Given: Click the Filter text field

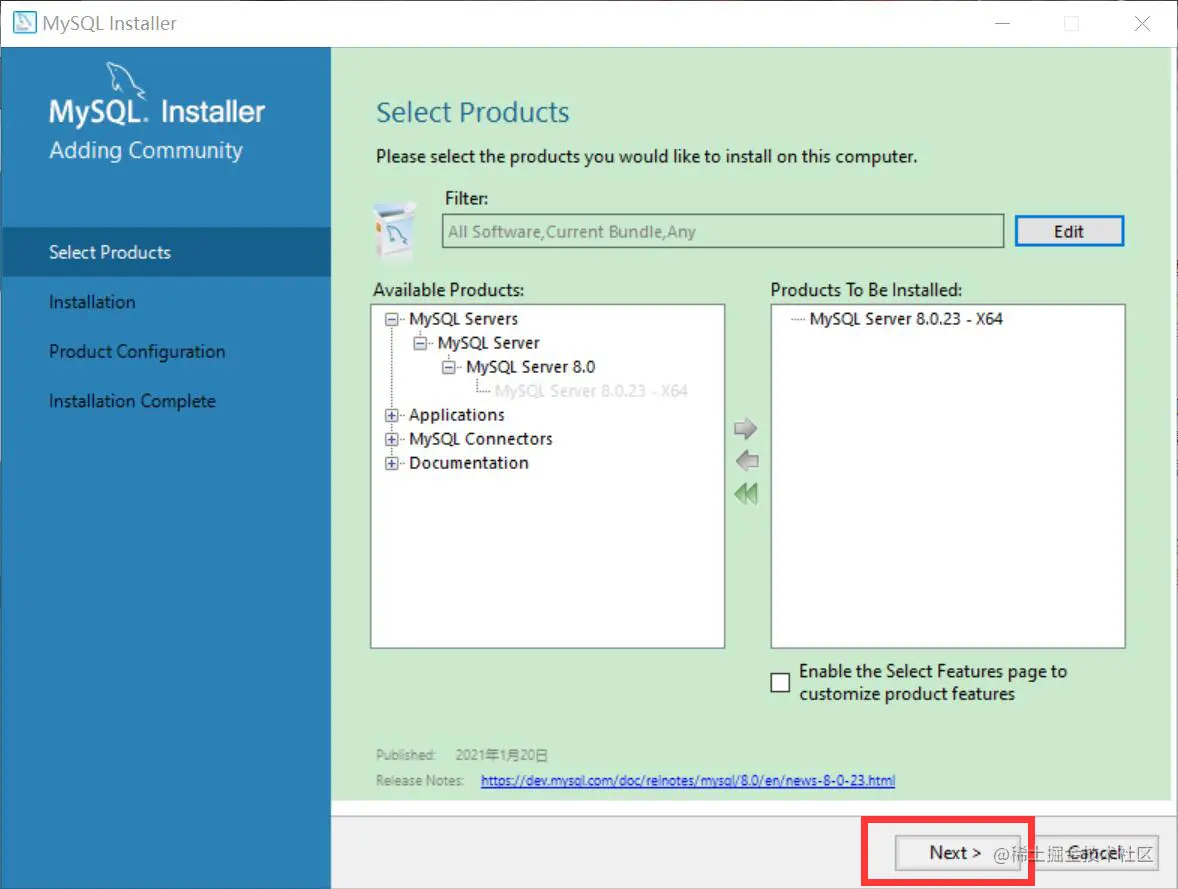Looking at the screenshot, I should [x=723, y=231].
